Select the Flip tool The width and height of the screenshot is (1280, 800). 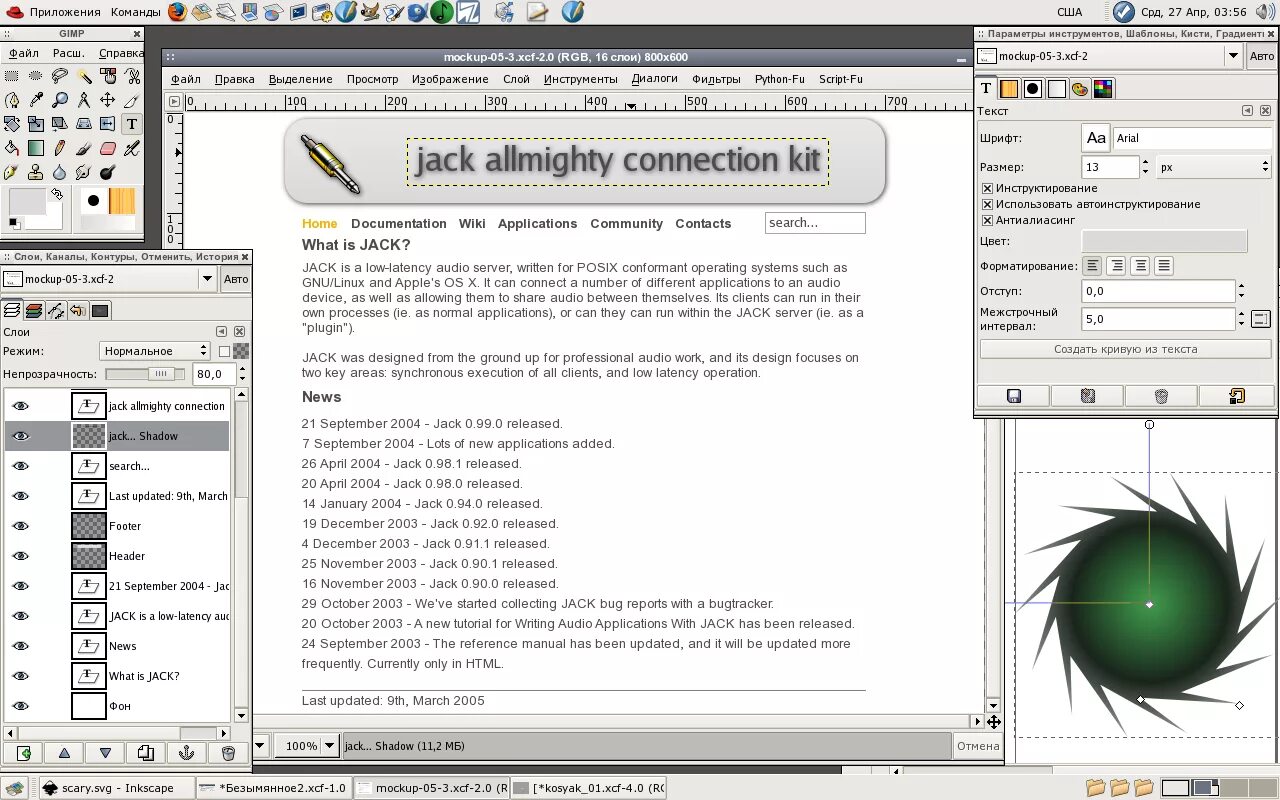click(108, 124)
